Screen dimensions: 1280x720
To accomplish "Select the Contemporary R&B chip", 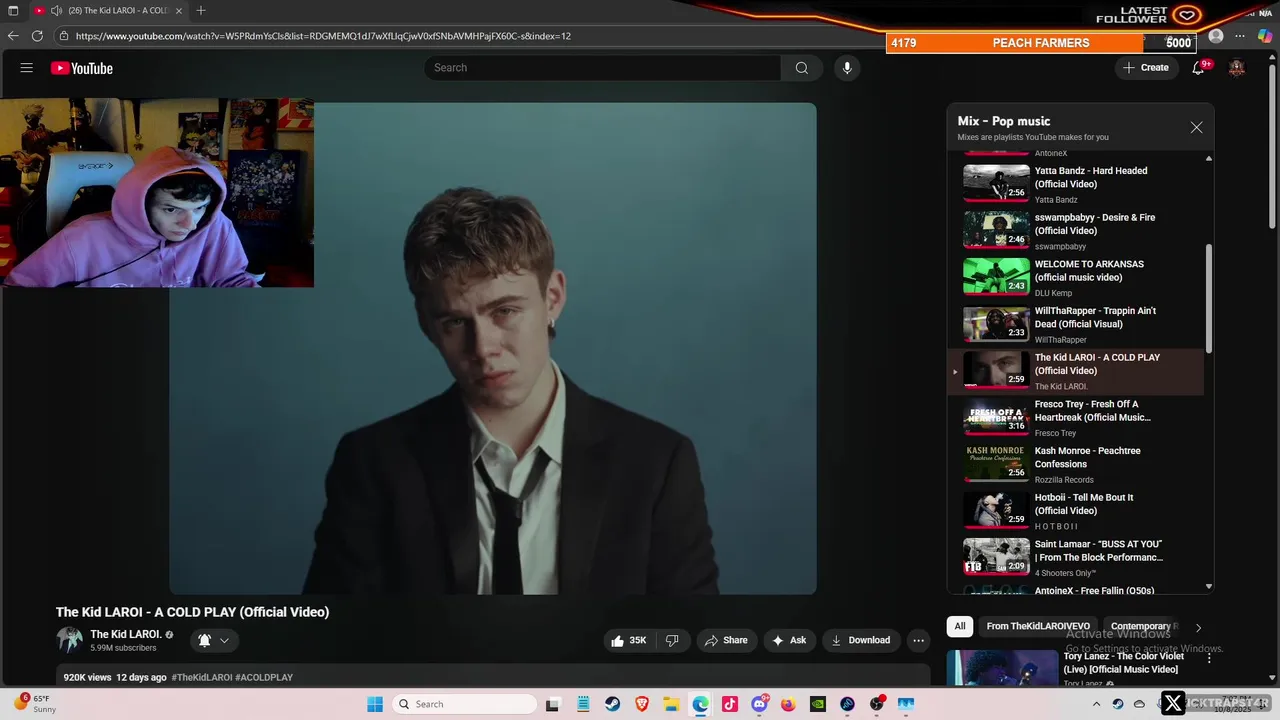I will 1142,626.
